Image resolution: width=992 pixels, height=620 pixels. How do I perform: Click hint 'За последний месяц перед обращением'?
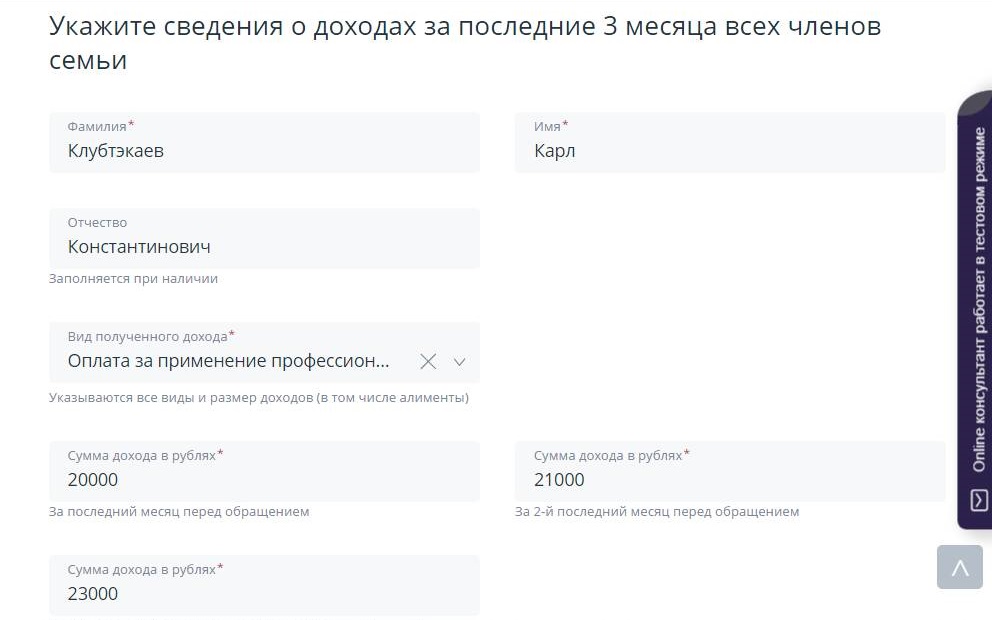point(179,512)
